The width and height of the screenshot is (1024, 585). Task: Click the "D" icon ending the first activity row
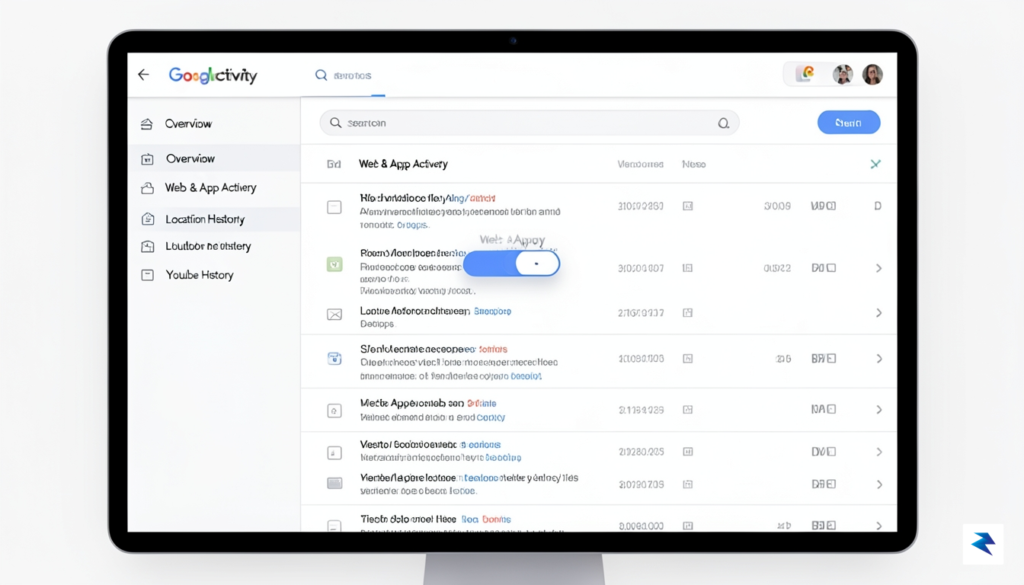point(878,206)
